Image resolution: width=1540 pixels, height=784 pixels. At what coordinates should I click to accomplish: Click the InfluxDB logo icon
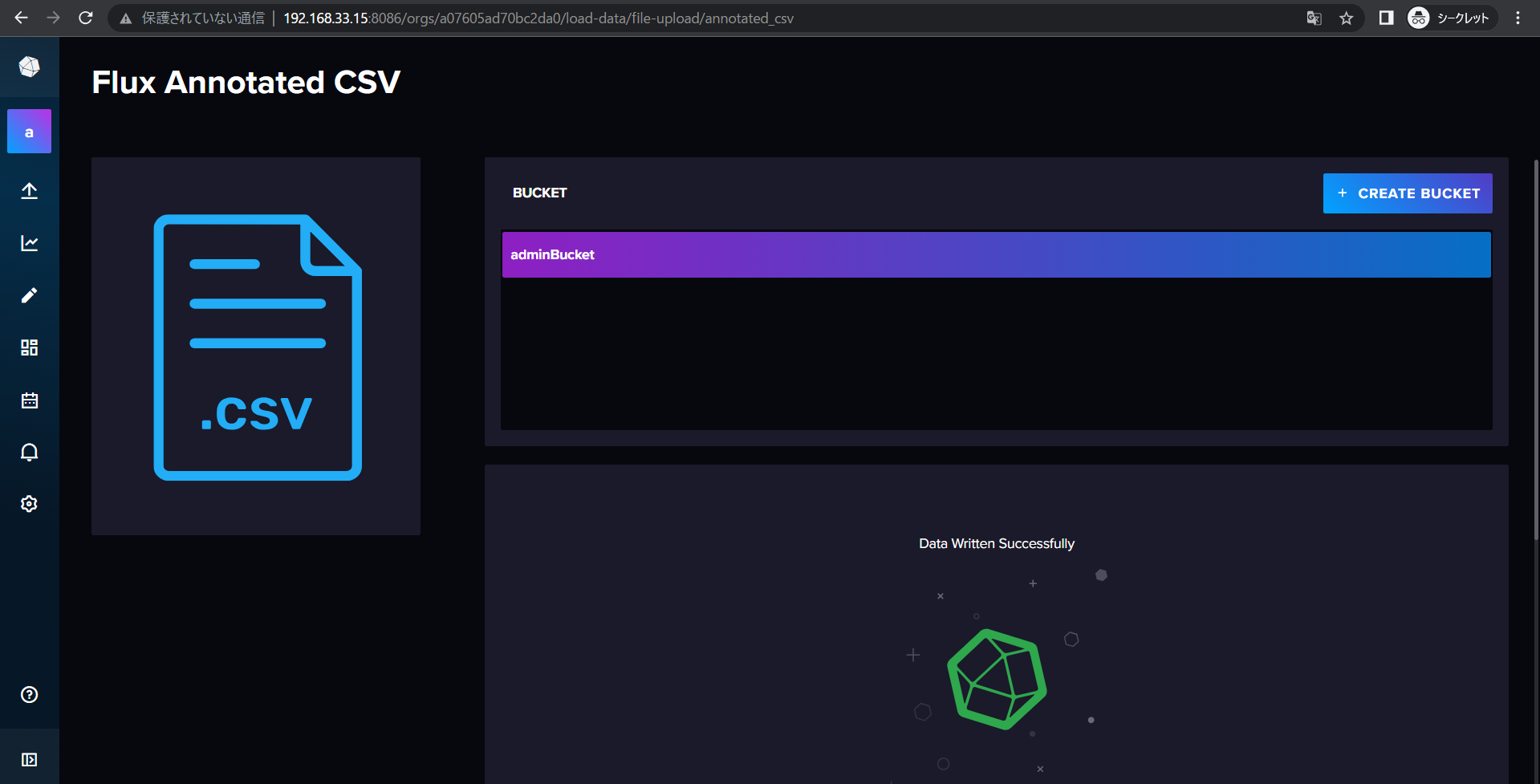(x=30, y=67)
